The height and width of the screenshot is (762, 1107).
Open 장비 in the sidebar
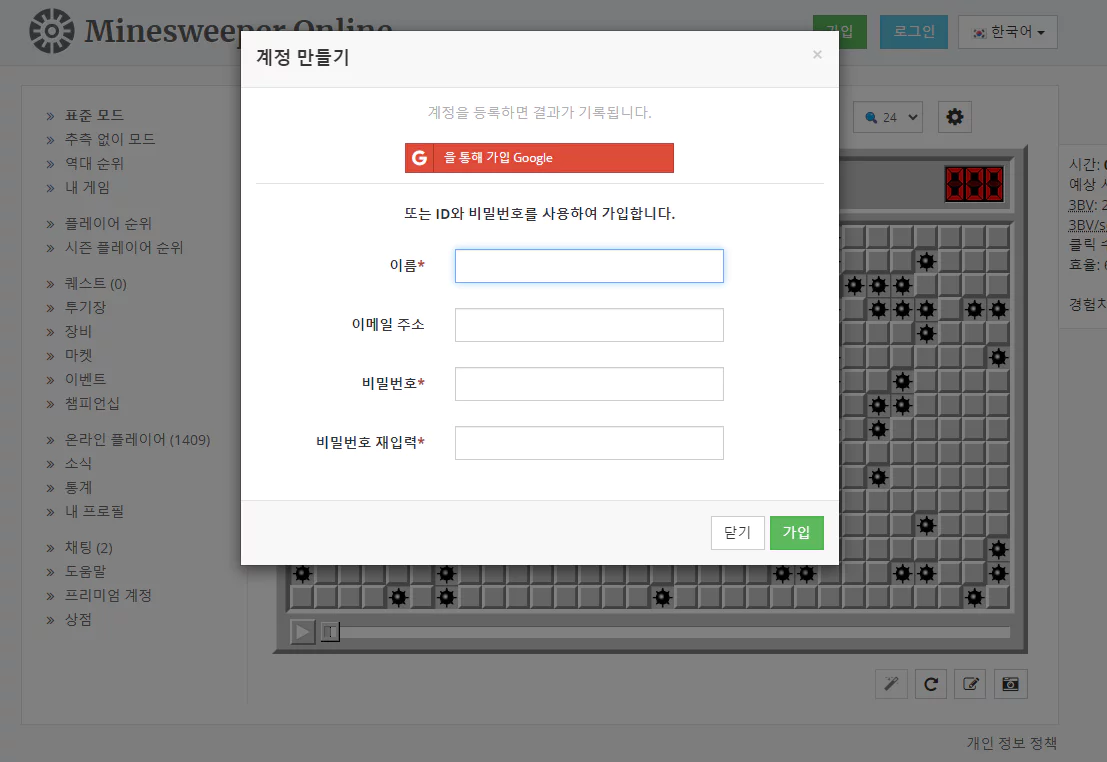pyautogui.click(x=78, y=331)
